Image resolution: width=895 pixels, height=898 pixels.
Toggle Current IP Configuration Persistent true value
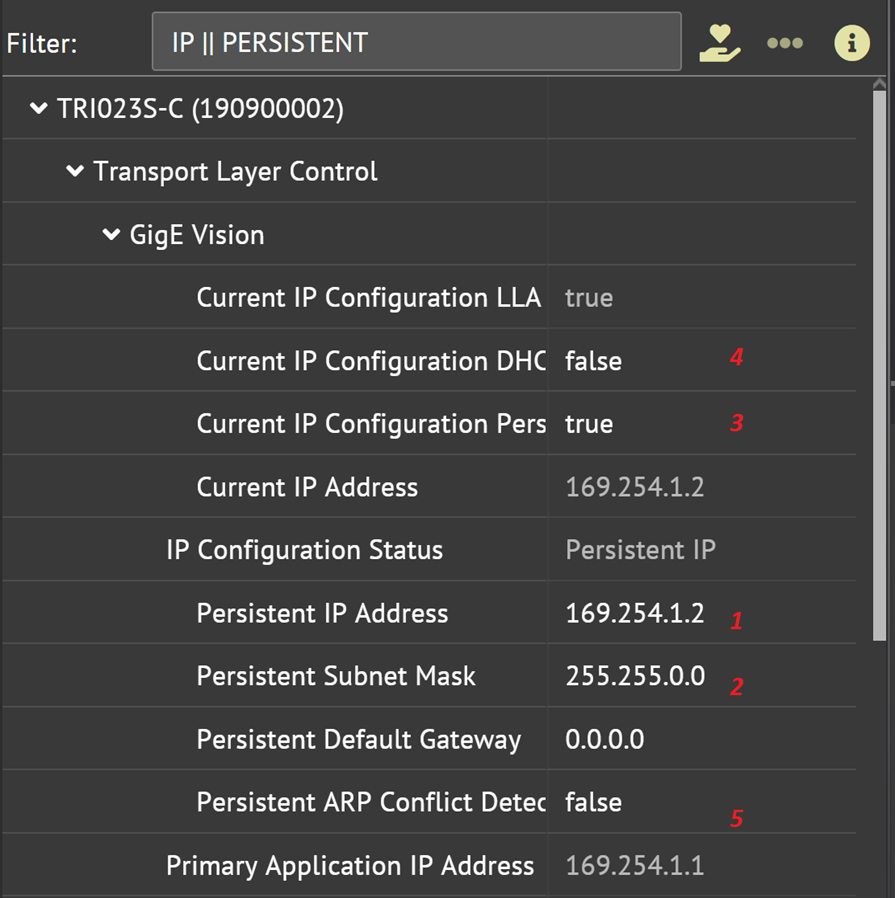[589, 424]
